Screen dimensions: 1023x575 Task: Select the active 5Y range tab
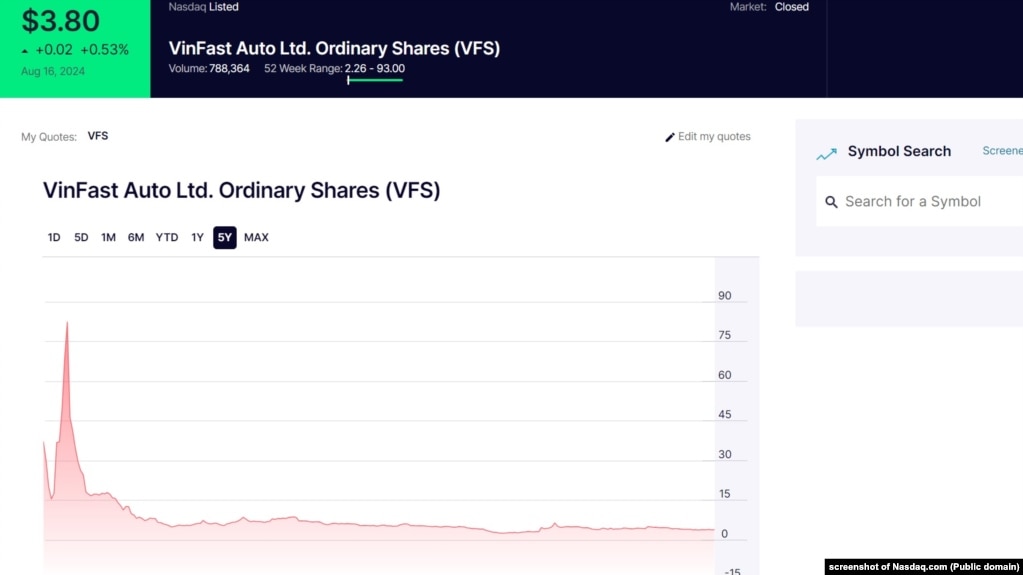(x=224, y=238)
